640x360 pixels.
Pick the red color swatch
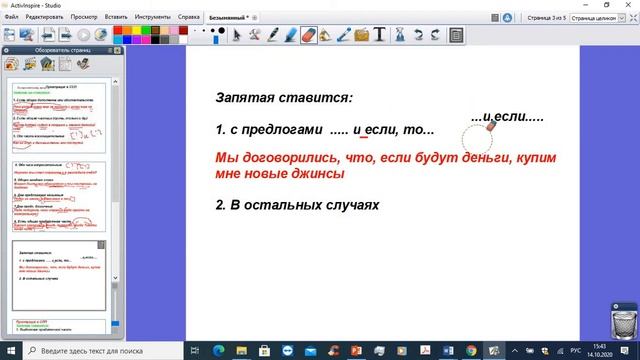(x=118, y=31)
